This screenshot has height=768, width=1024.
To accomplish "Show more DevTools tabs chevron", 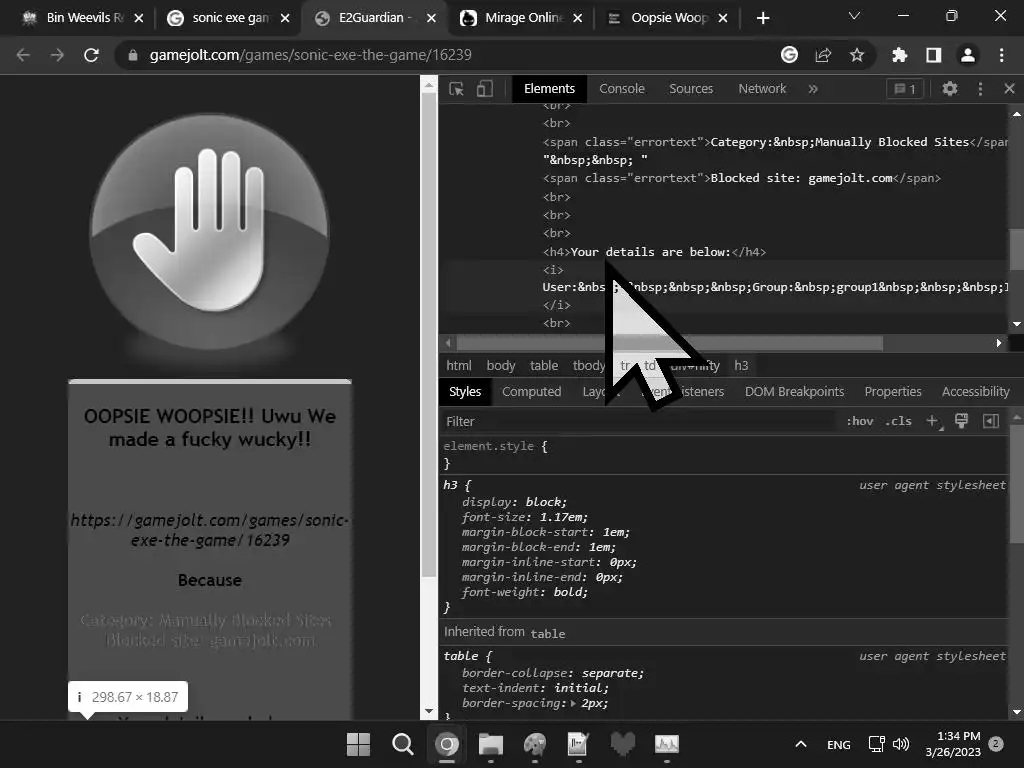I will point(813,89).
